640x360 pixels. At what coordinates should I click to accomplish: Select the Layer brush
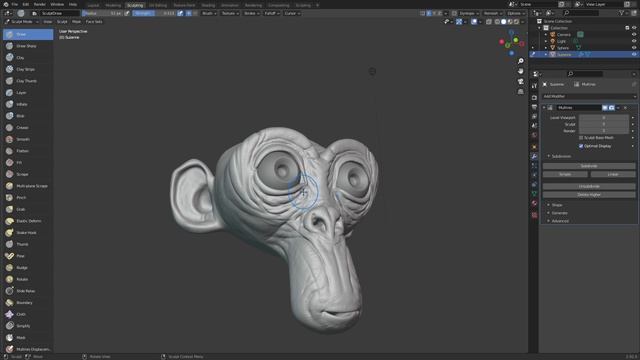click(28, 93)
